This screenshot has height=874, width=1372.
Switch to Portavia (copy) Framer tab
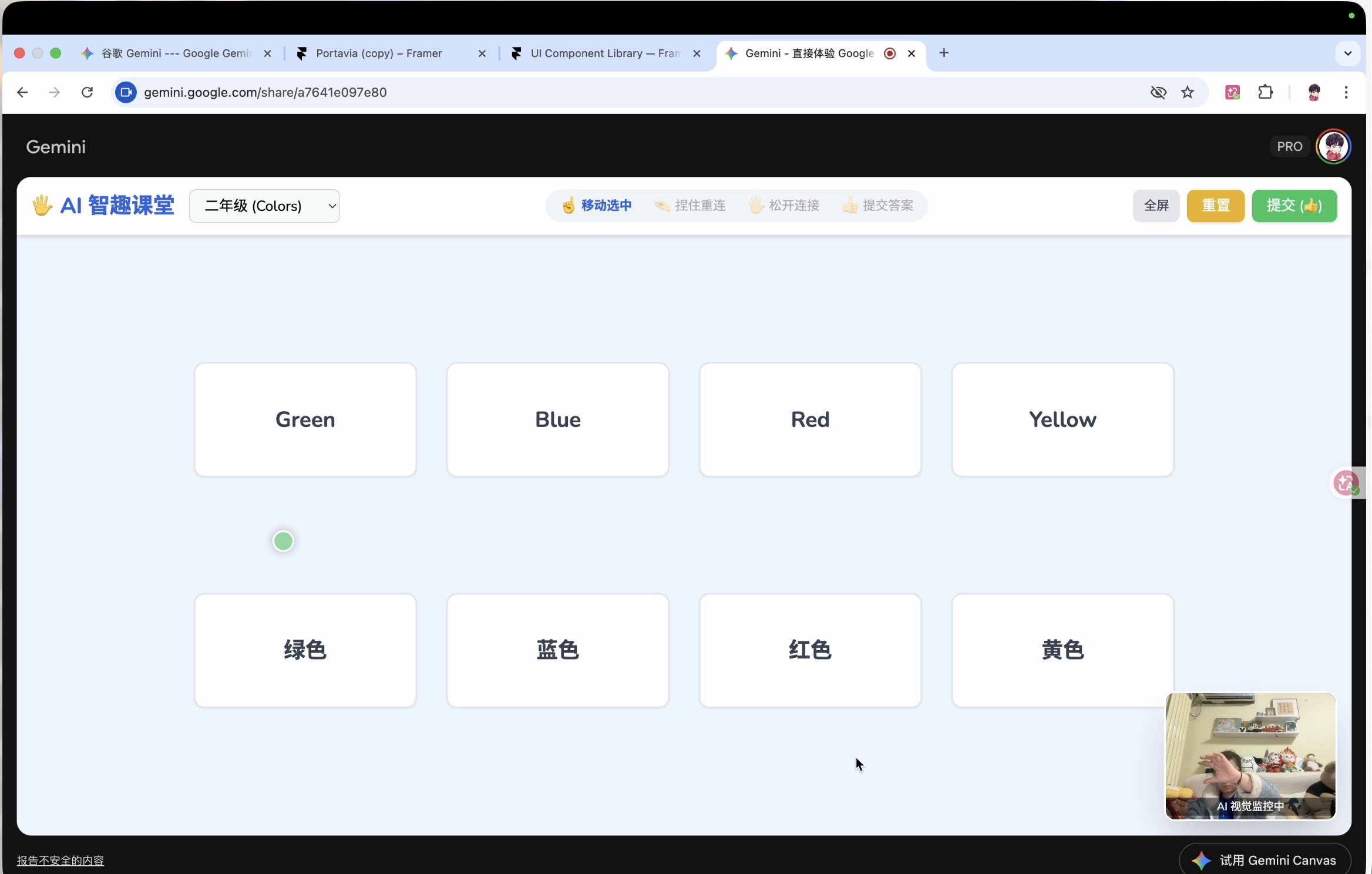(379, 53)
